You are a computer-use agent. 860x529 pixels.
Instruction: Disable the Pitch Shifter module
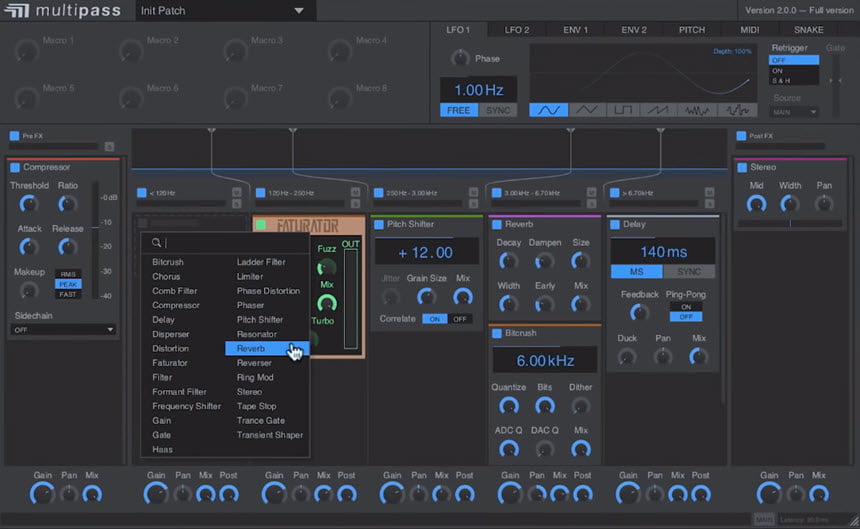[378, 224]
